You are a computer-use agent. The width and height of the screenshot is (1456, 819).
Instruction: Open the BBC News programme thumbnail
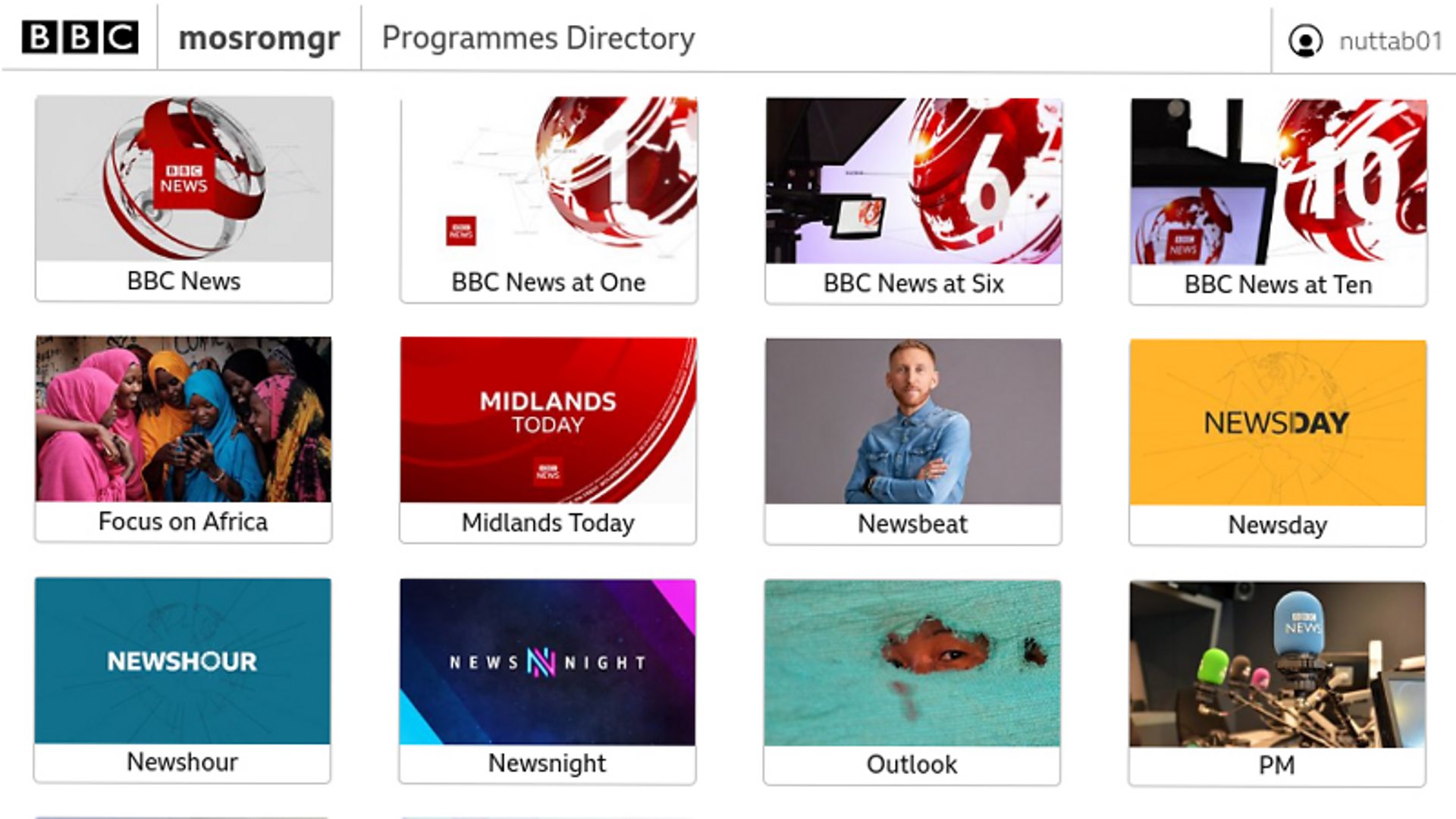[x=184, y=180]
